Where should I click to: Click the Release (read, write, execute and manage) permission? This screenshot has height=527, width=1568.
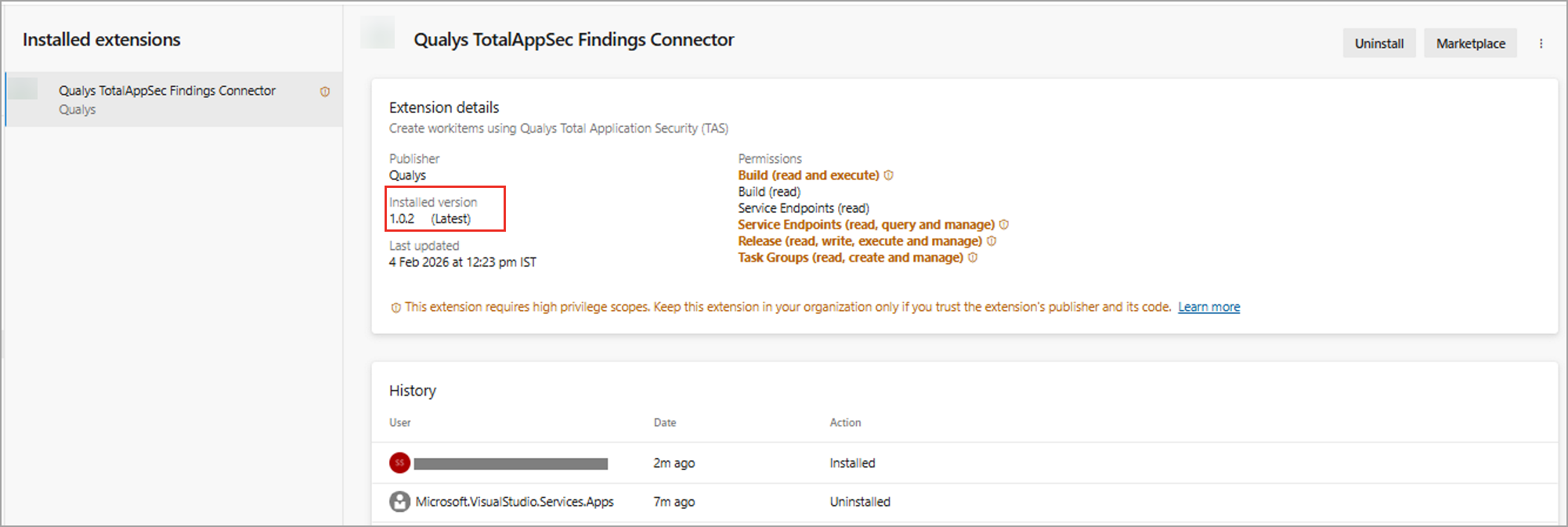click(859, 241)
